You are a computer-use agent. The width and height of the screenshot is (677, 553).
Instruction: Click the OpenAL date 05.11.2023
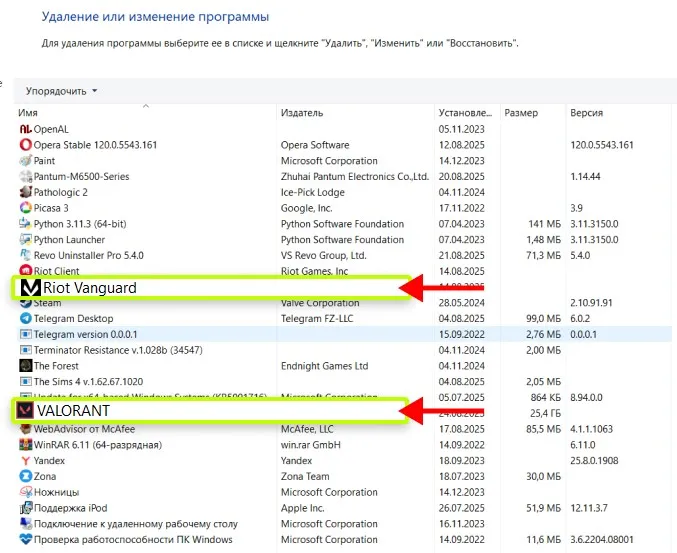coord(462,129)
